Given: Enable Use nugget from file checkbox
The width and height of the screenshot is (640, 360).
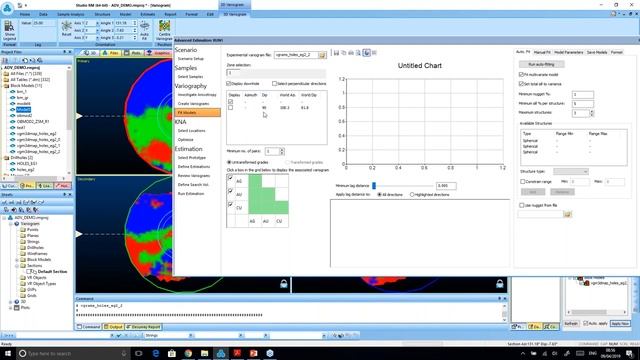Looking at the screenshot, I should 522,205.
